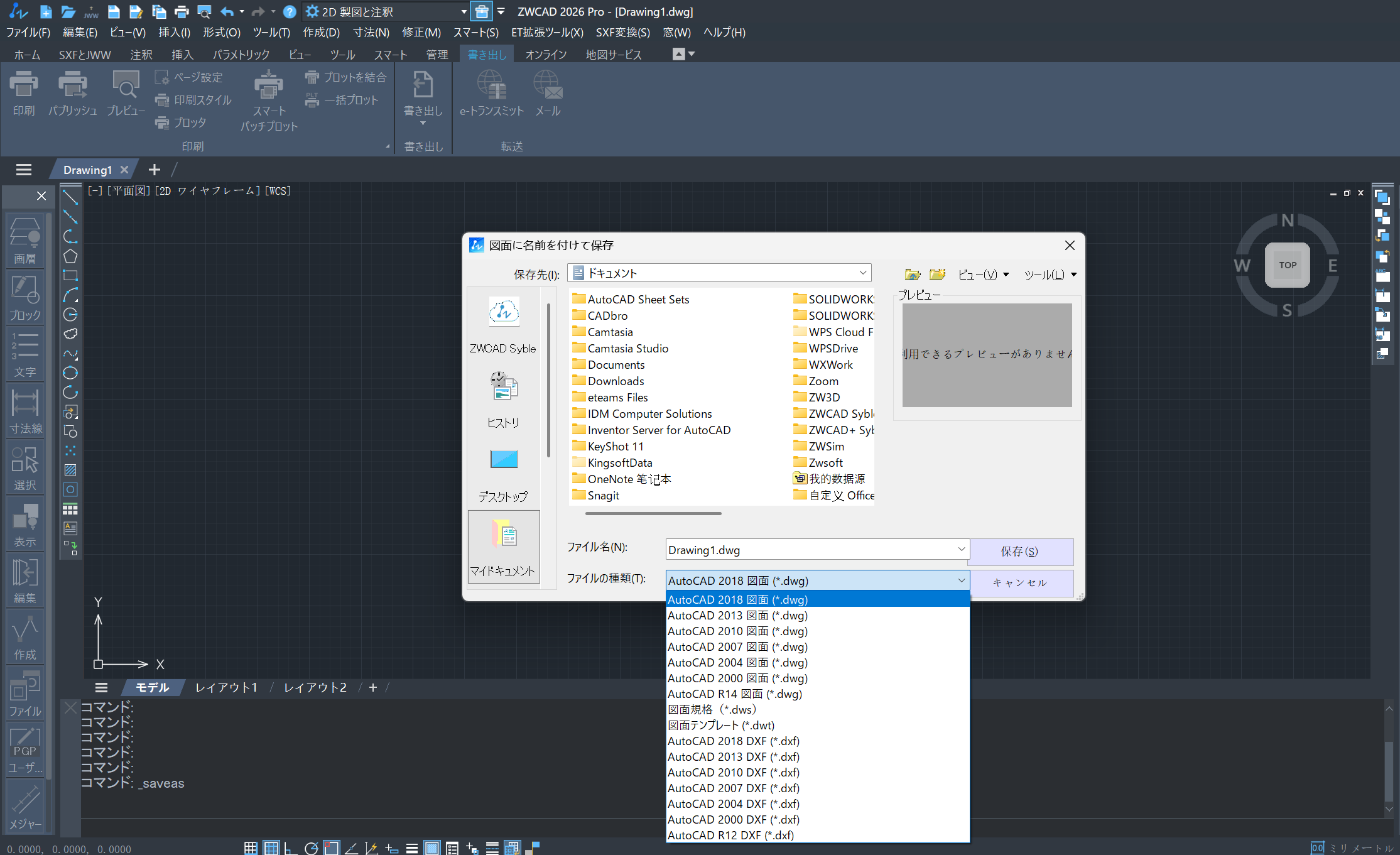Click the Undo icon in quick access toolbar
Screen dimensions: 1400x855
(x=227, y=11)
